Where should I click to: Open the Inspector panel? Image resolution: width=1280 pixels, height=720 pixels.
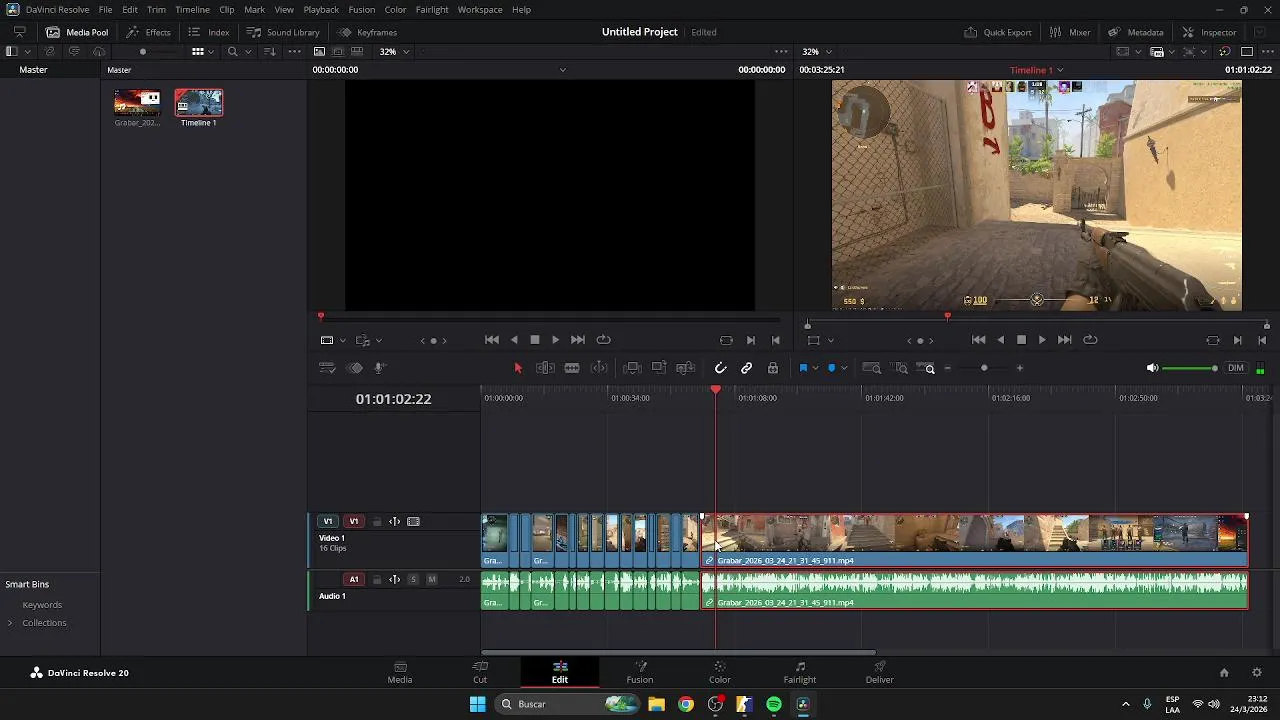(x=1209, y=32)
